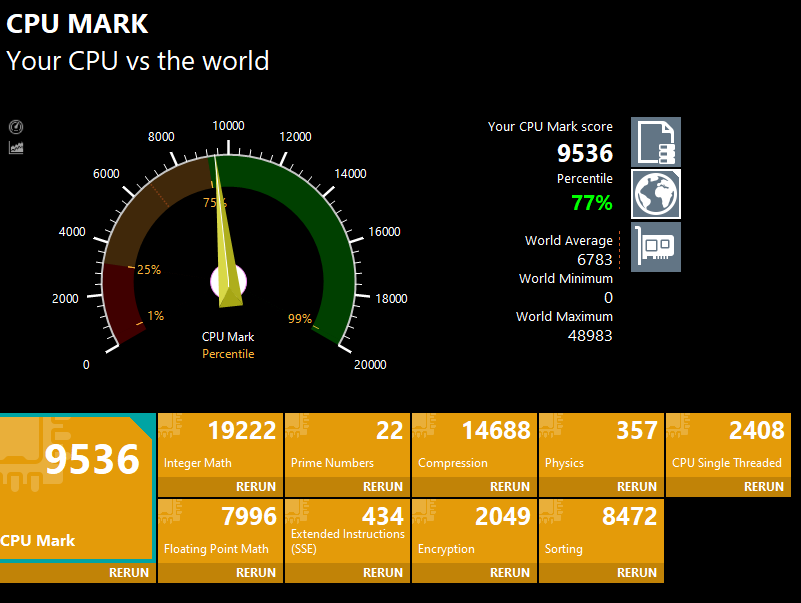The image size is (801, 603).
Task: Rerun the Prime Numbers test
Action: click(383, 487)
